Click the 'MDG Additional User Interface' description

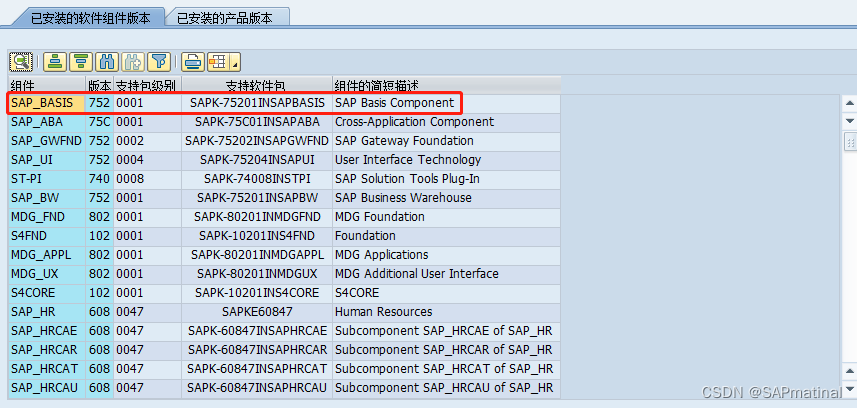click(416, 274)
